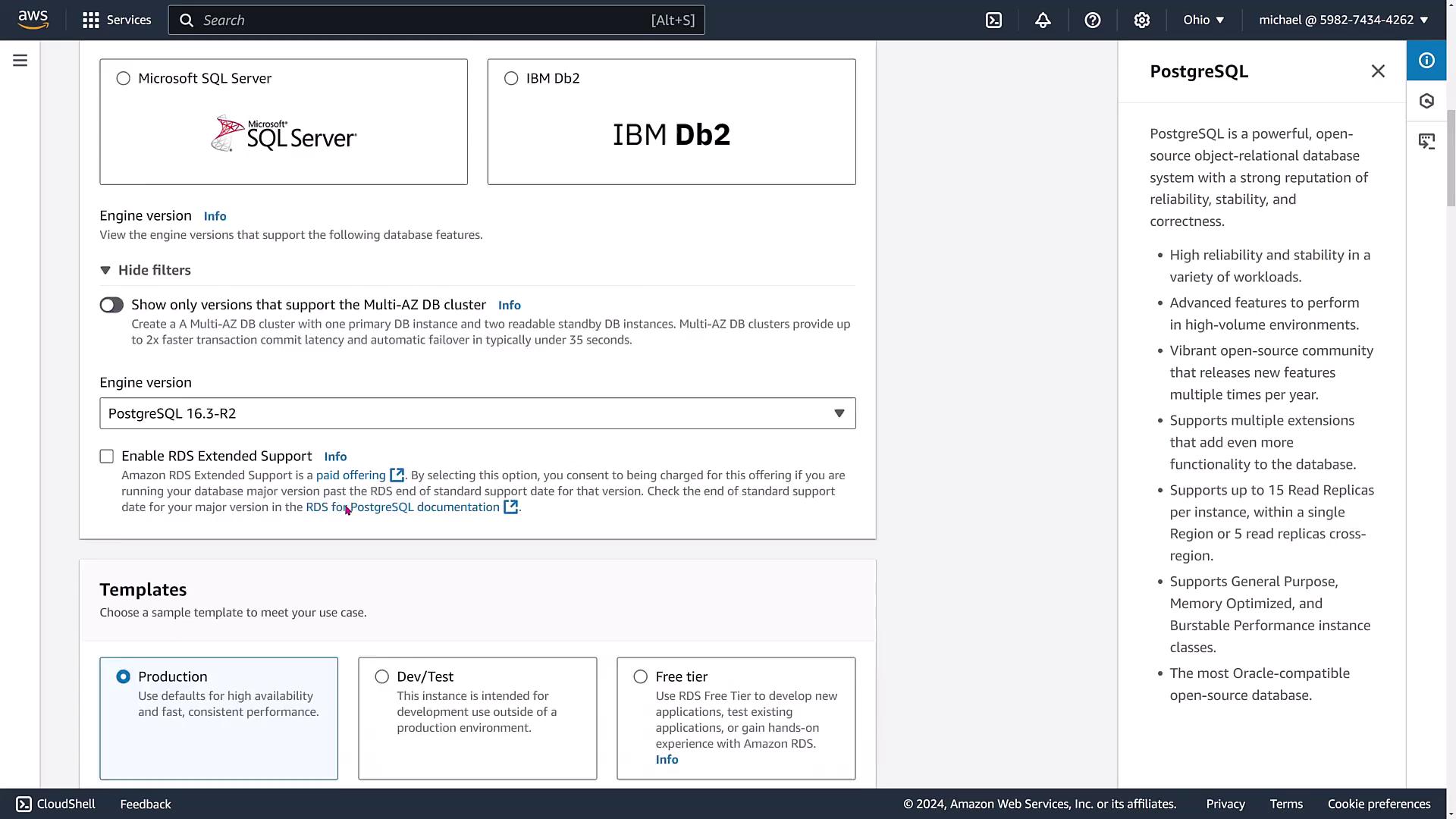Select Microsoft SQL Server engine option

coord(124,79)
